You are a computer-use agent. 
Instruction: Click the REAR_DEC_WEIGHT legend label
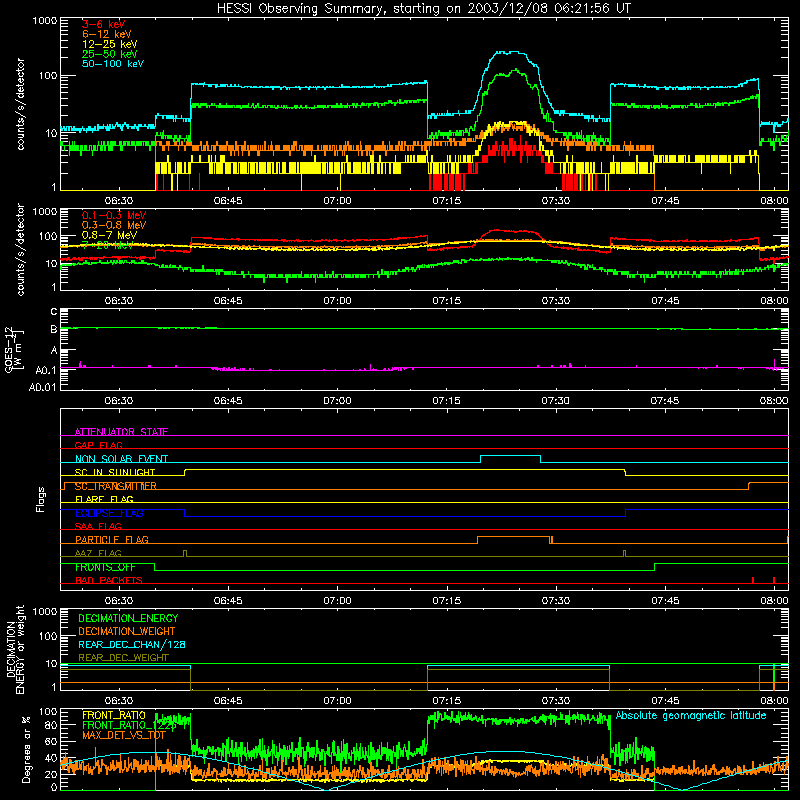click(x=123, y=658)
